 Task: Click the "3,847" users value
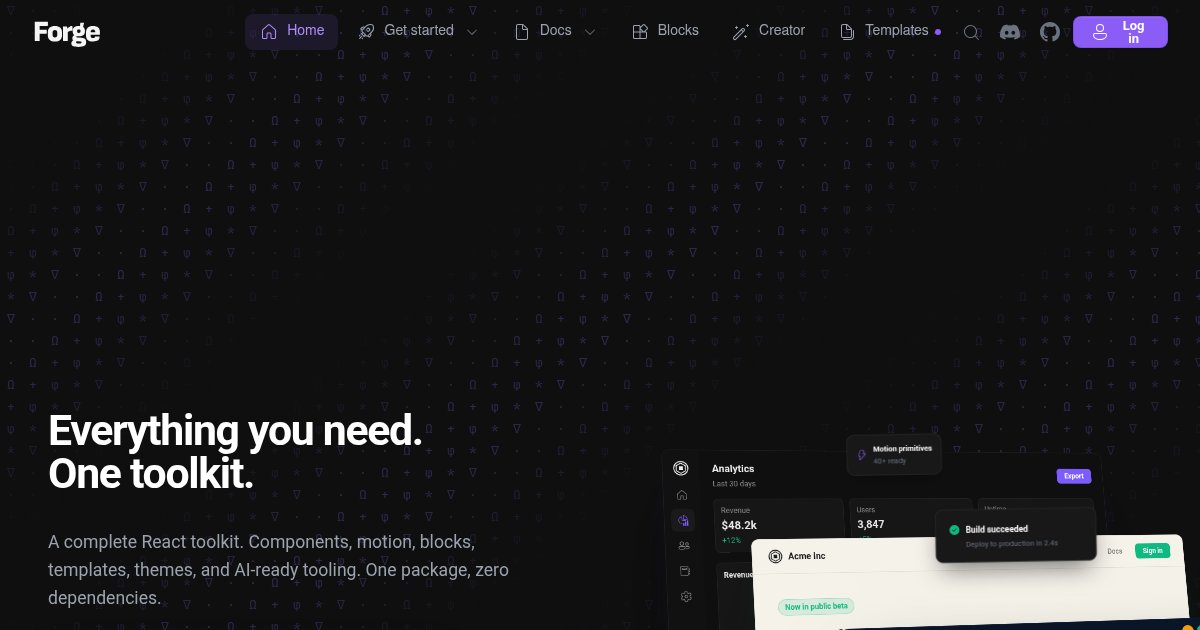click(x=870, y=524)
